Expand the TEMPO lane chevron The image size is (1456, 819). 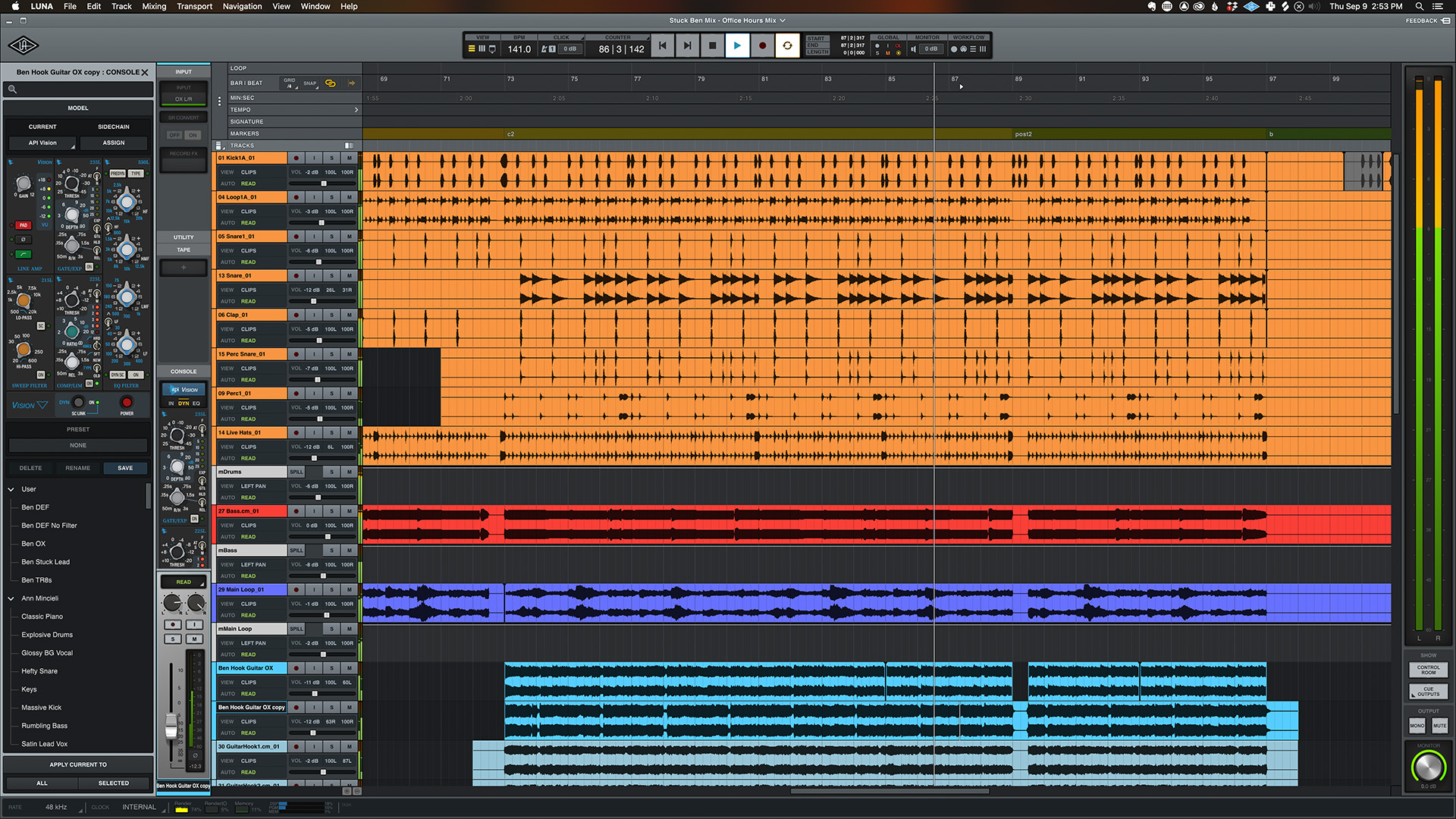pos(356,109)
